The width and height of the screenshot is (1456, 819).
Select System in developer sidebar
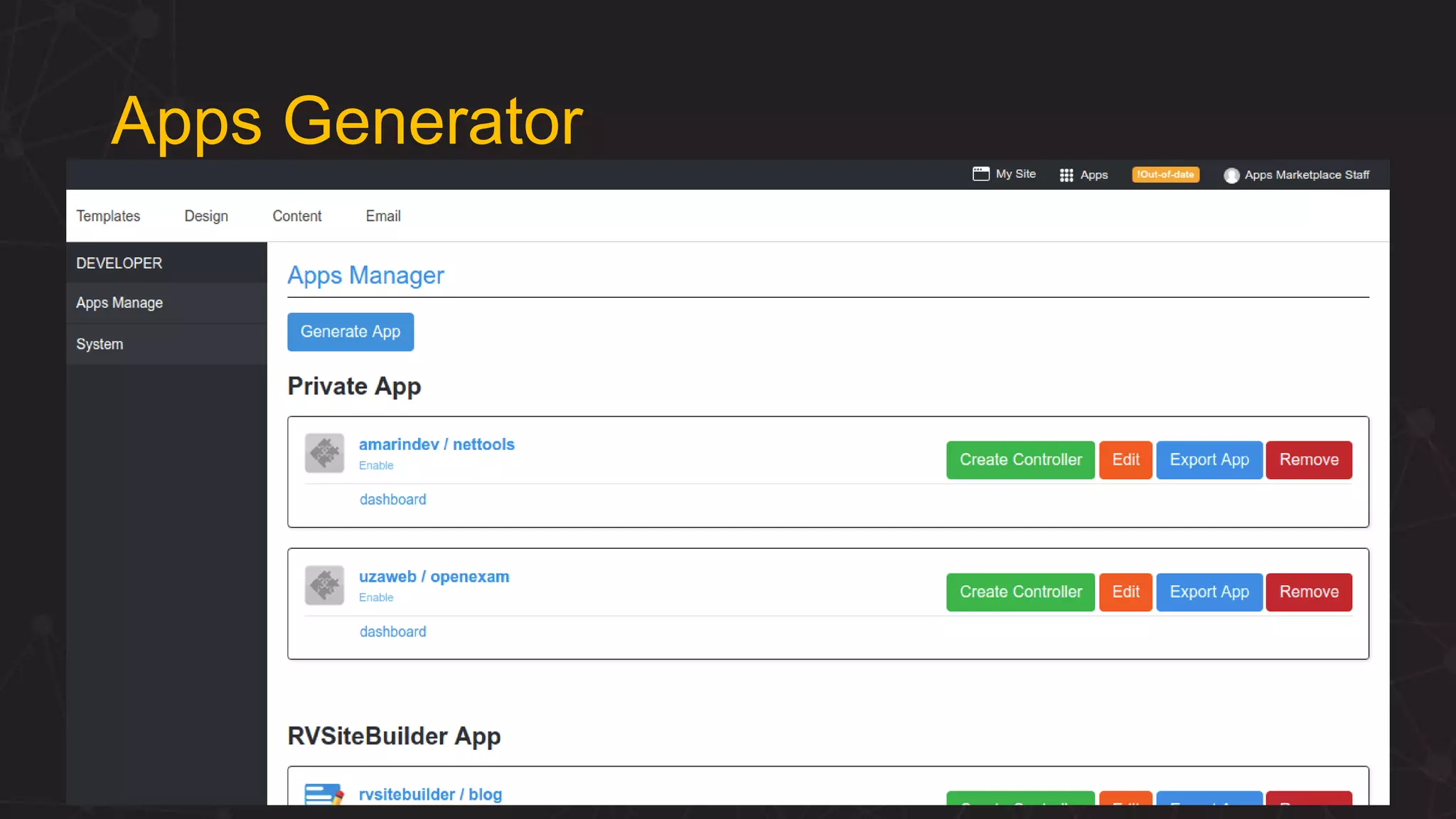coord(166,344)
